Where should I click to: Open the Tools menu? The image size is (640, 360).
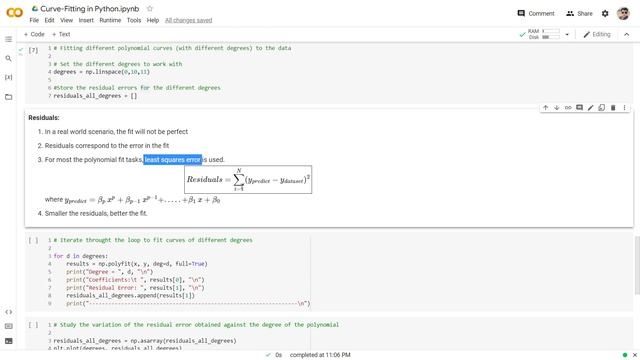point(134,20)
